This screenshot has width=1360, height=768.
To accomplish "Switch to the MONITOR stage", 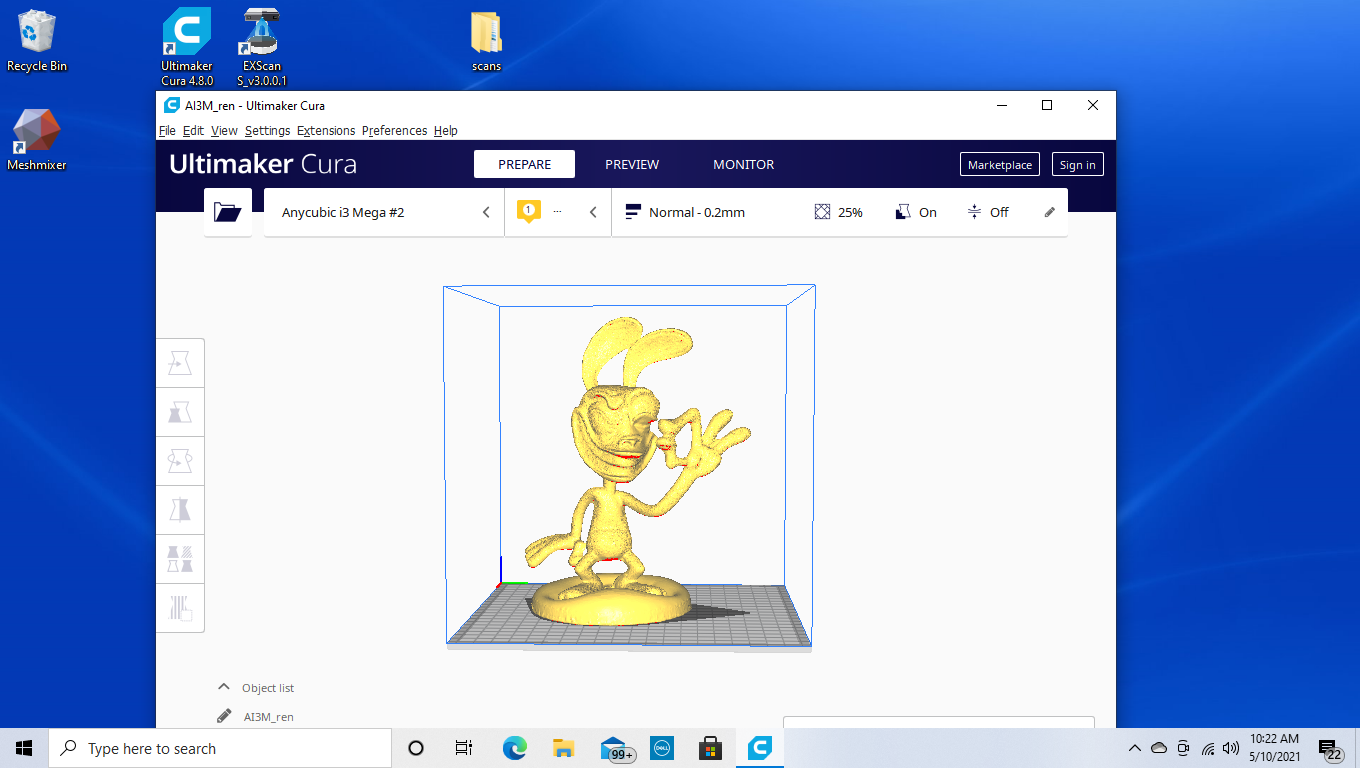I will [x=744, y=164].
